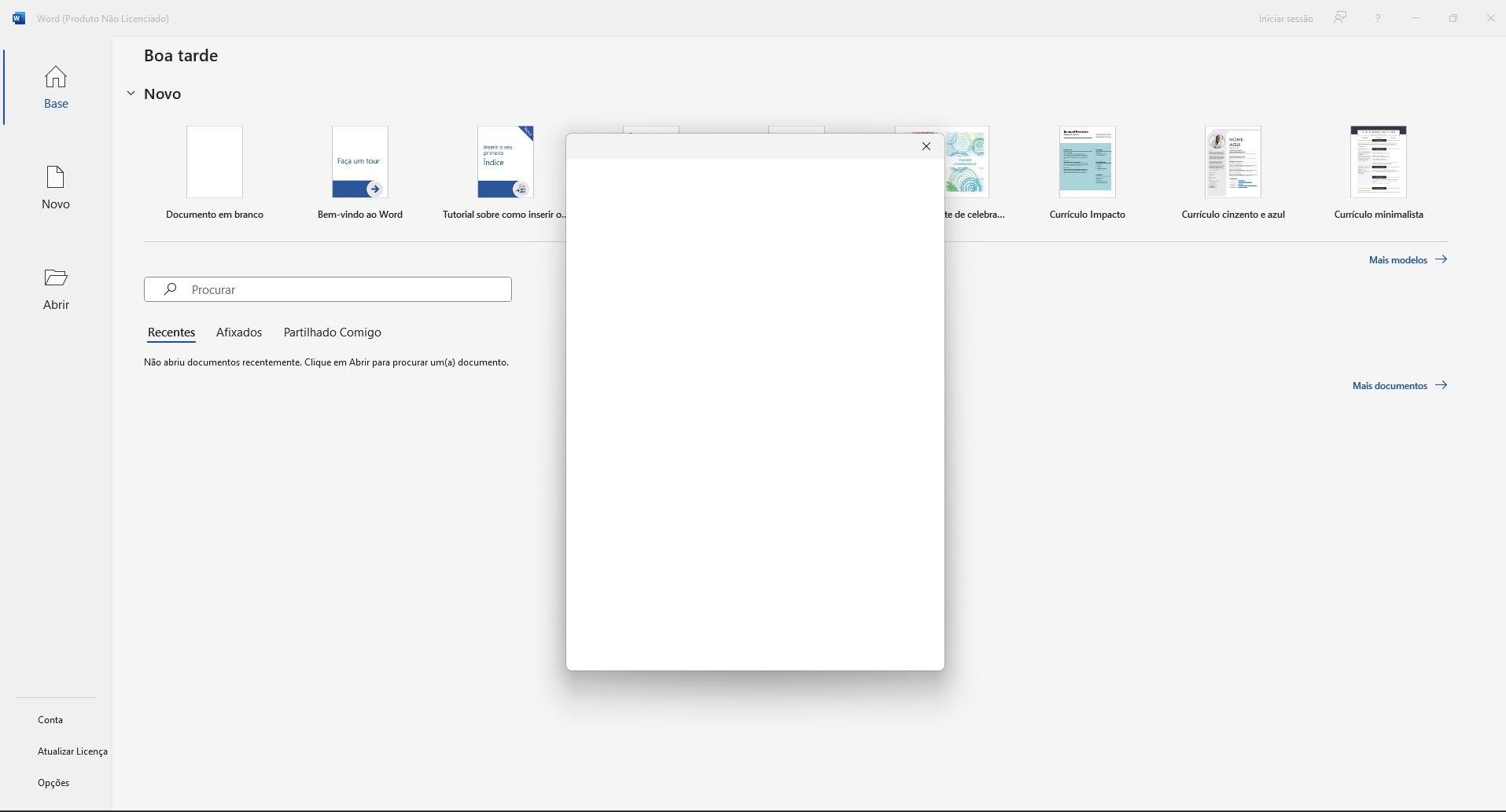The height and width of the screenshot is (812, 1506).
Task: Follow the Mais documentos link
Action: coord(1400,385)
